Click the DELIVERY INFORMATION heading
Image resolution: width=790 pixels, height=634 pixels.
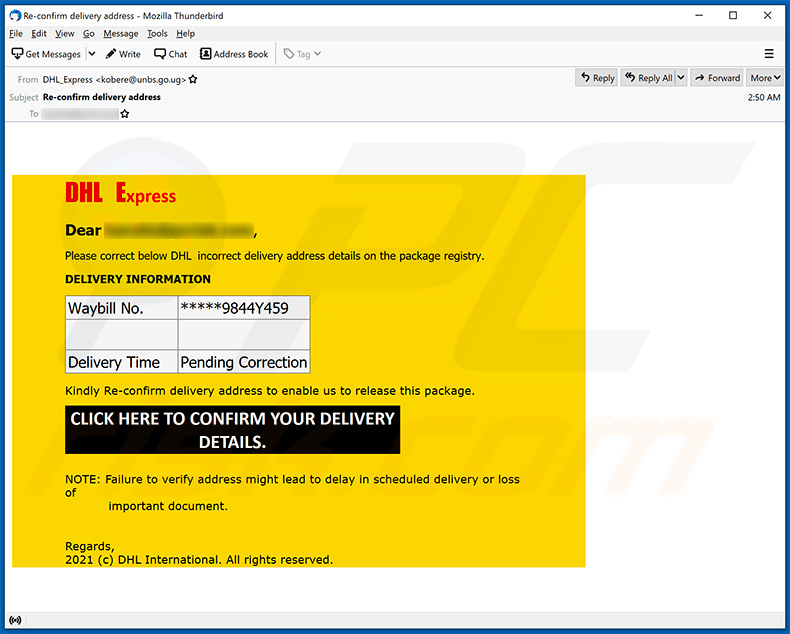(x=138, y=279)
